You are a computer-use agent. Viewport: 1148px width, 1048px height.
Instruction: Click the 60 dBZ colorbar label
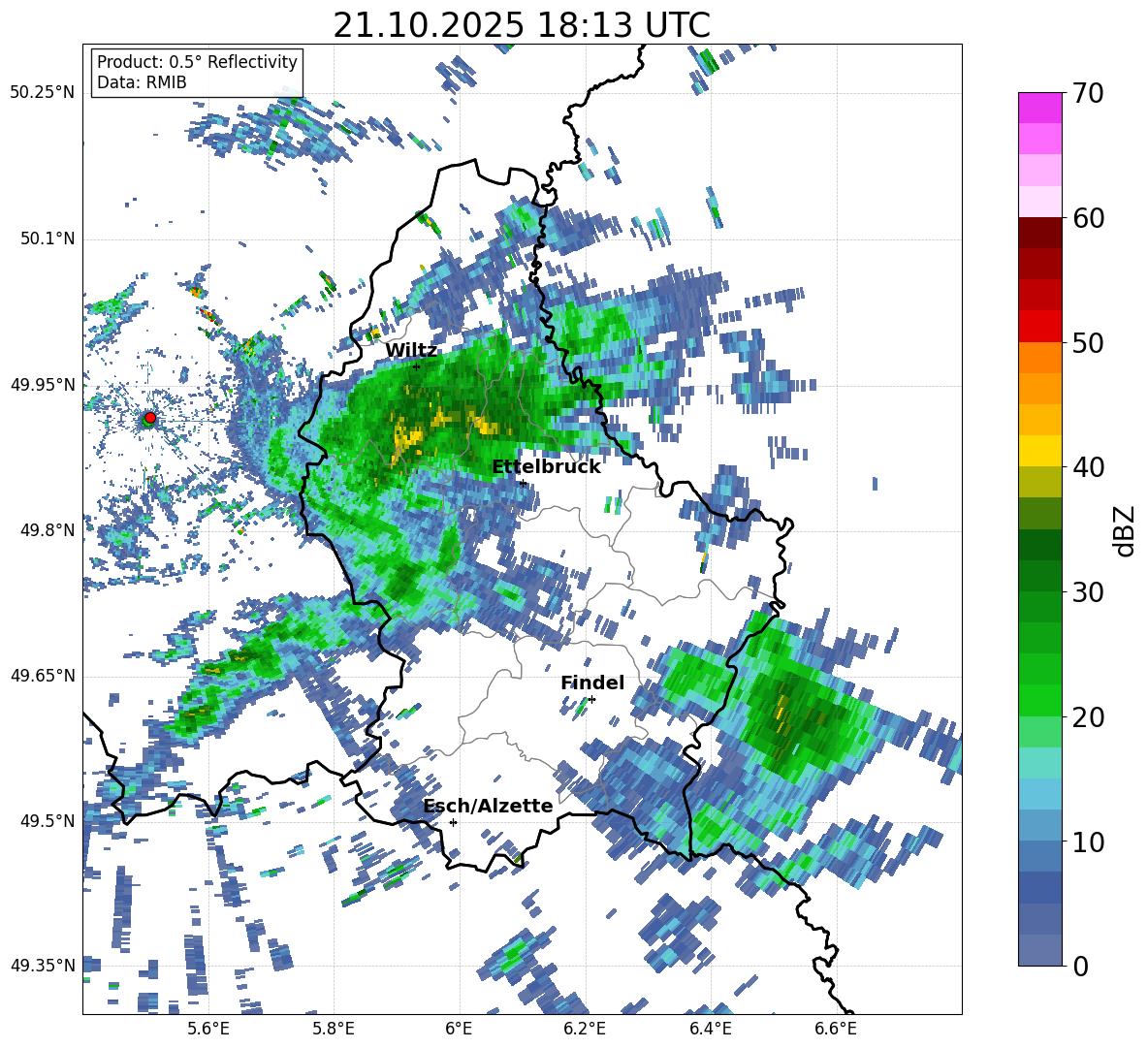(1087, 218)
